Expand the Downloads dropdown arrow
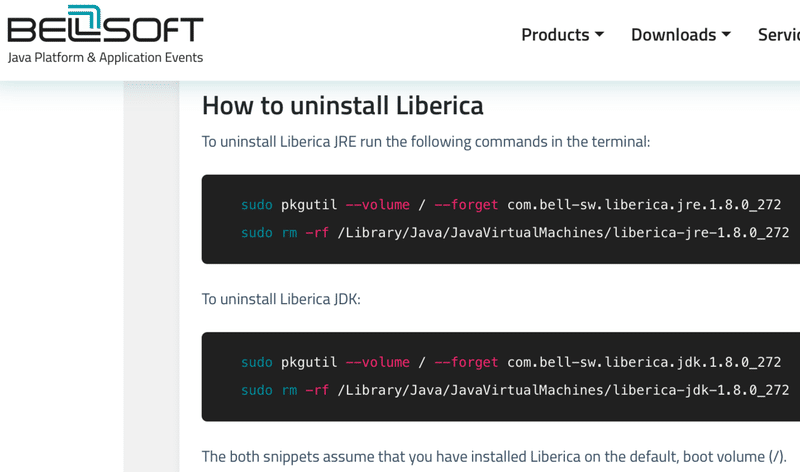The width and height of the screenshot is (800, 472). pyautogui.click(x=726, y=34)
